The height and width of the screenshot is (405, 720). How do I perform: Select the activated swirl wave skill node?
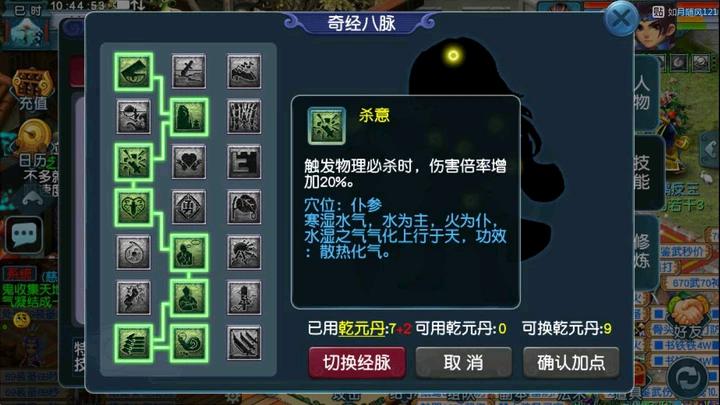click(189, 343)
